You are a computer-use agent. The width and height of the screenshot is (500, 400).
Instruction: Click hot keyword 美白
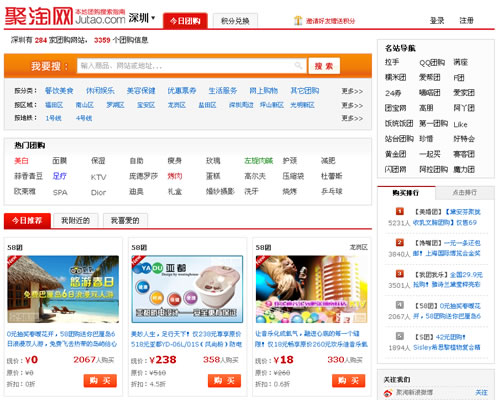pyautogui.click(x=21, y=161)
